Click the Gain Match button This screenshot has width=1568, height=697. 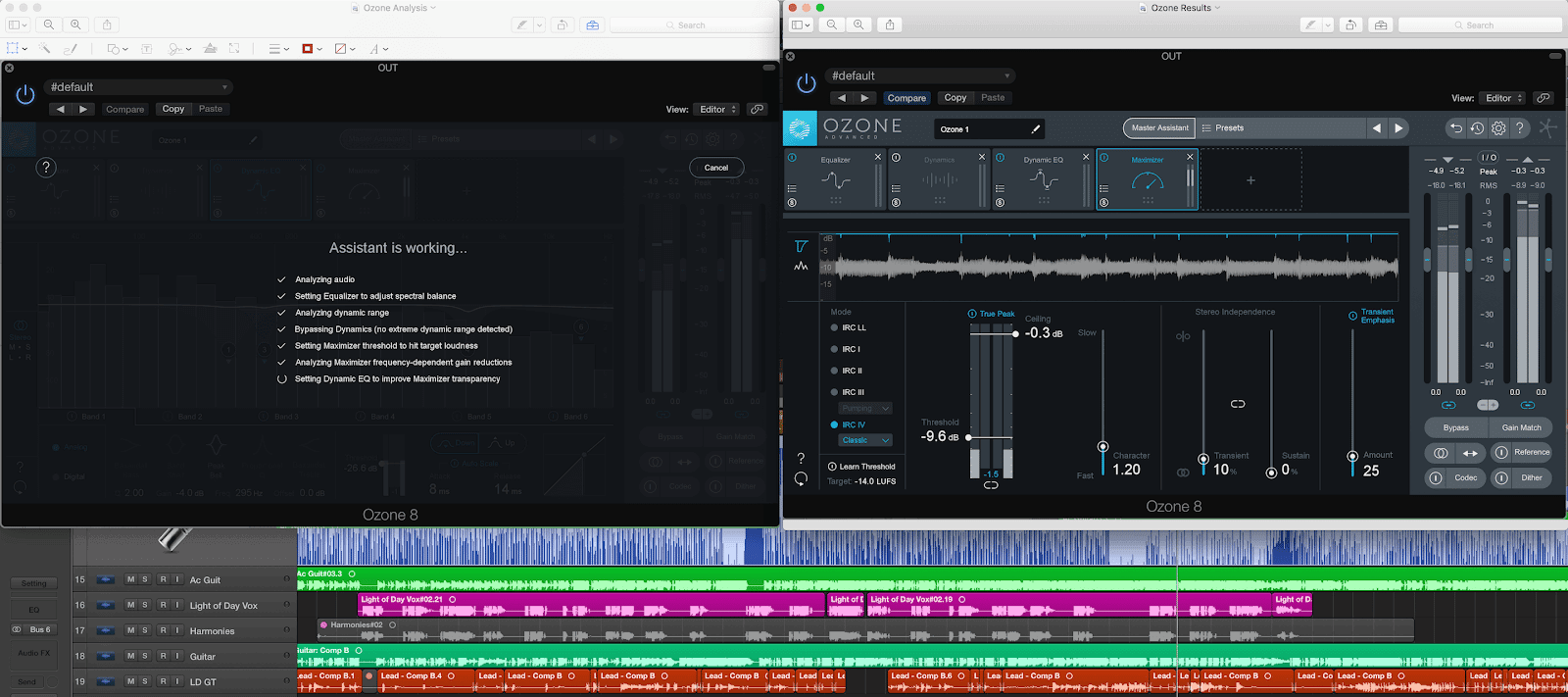1522,427
